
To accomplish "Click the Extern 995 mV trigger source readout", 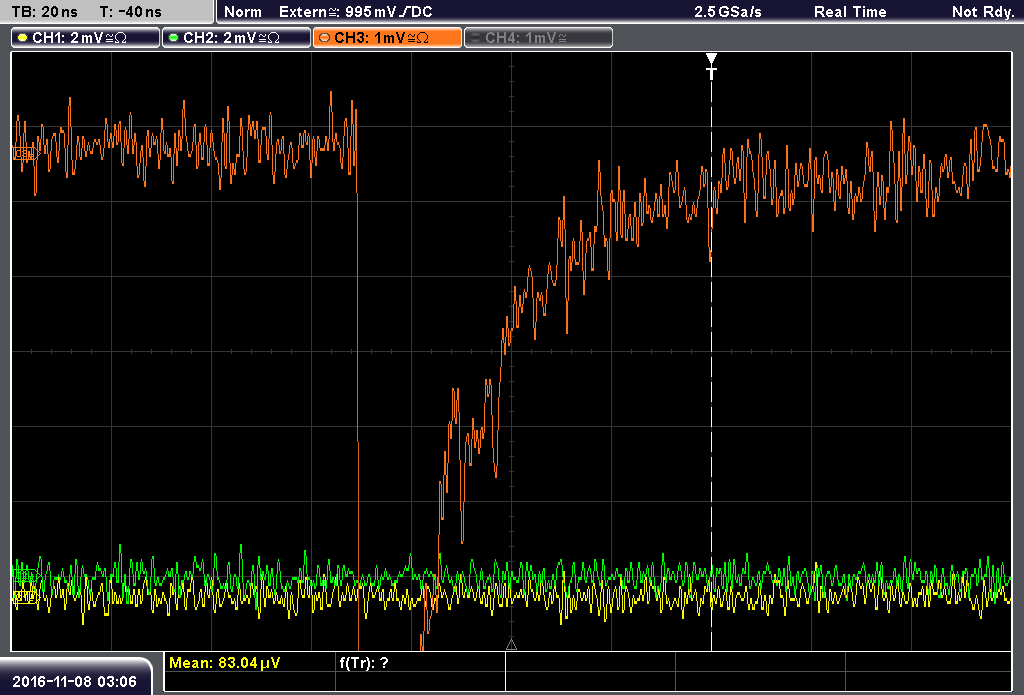I will (355, 12).
